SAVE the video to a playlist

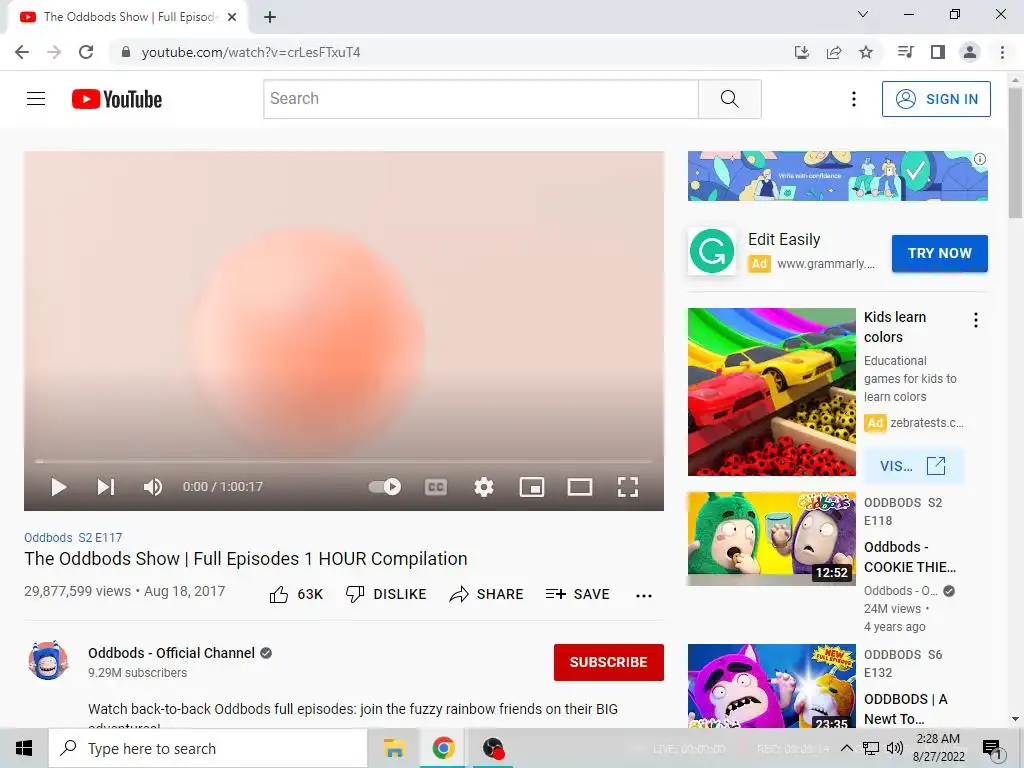(x=578, y=594)
